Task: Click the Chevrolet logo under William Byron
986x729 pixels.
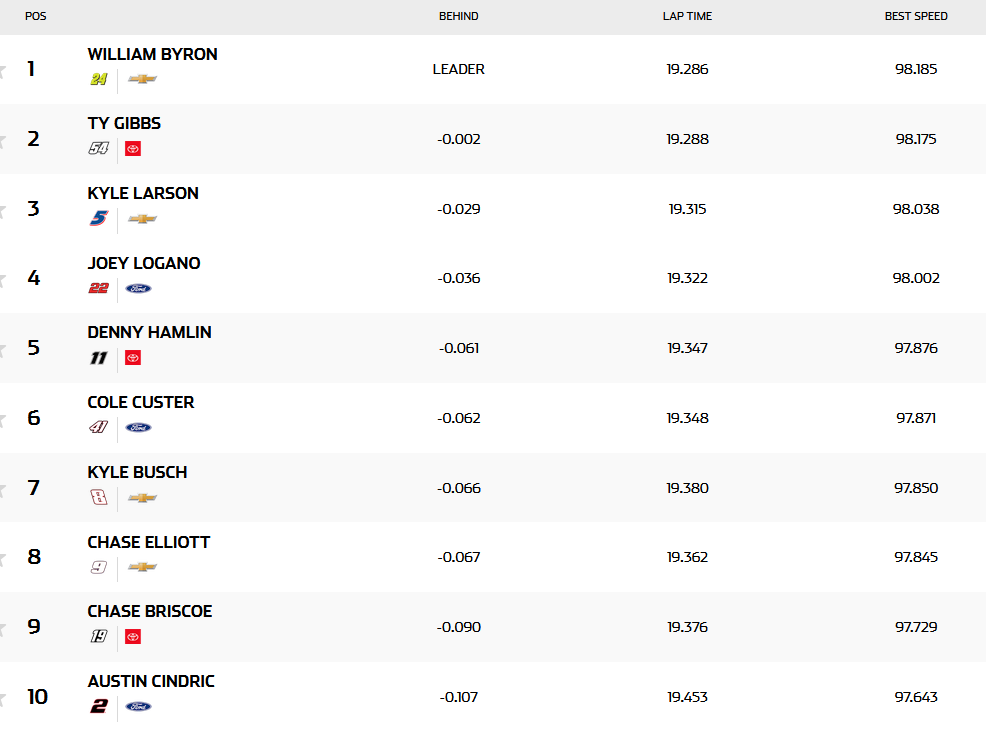Action: coord(142,79)
